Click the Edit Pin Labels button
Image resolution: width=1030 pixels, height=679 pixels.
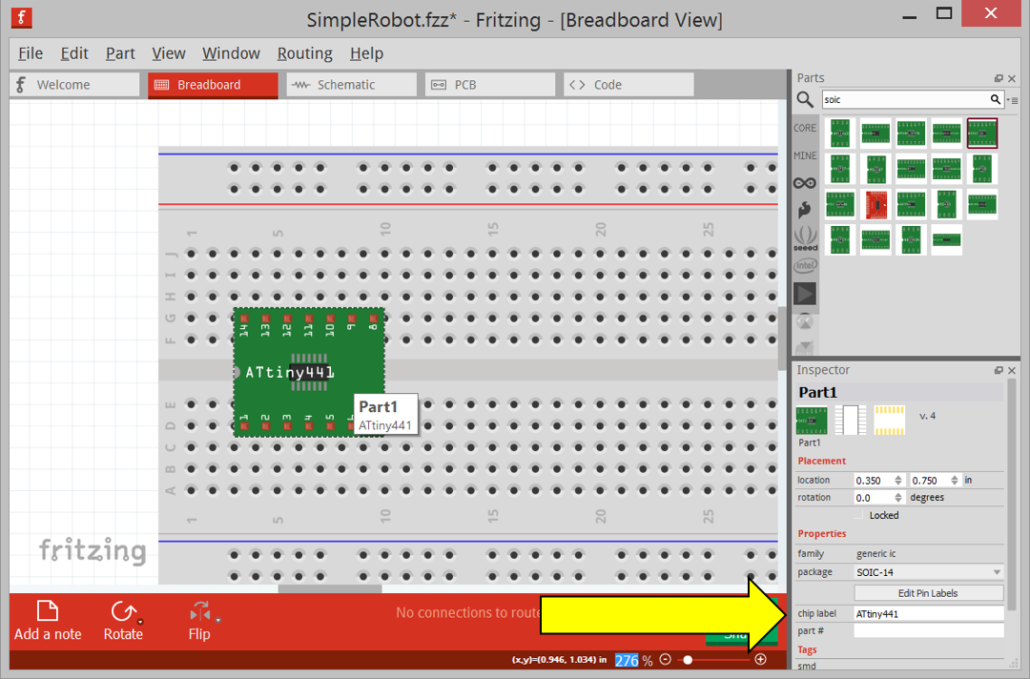pyautogui.click(x=928, y=592)
